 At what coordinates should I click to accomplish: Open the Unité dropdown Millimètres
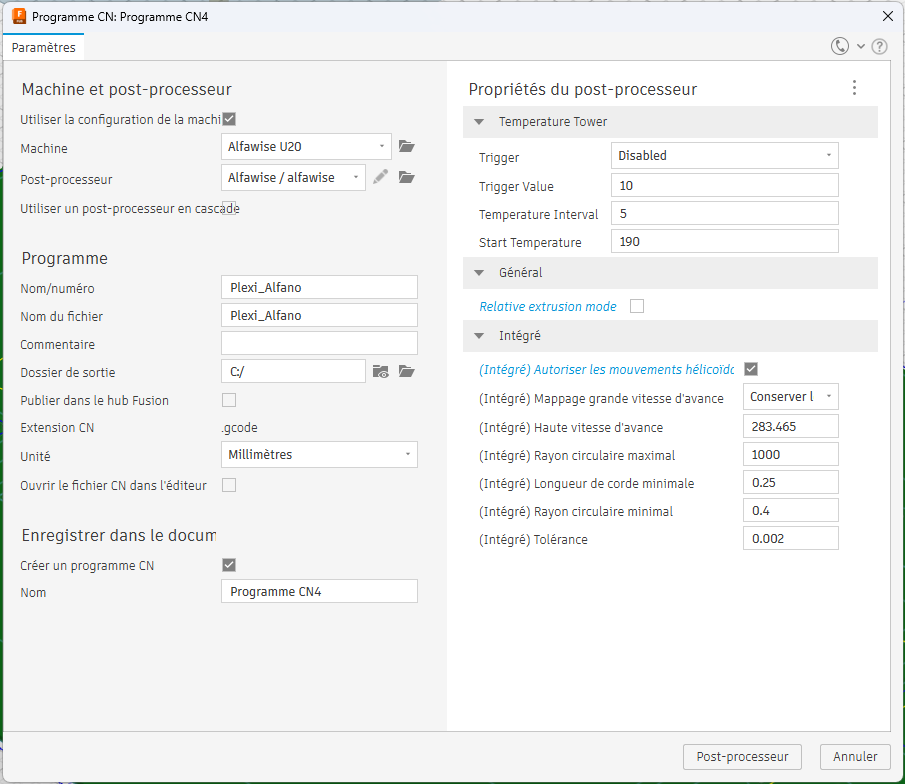pos(318,455)
